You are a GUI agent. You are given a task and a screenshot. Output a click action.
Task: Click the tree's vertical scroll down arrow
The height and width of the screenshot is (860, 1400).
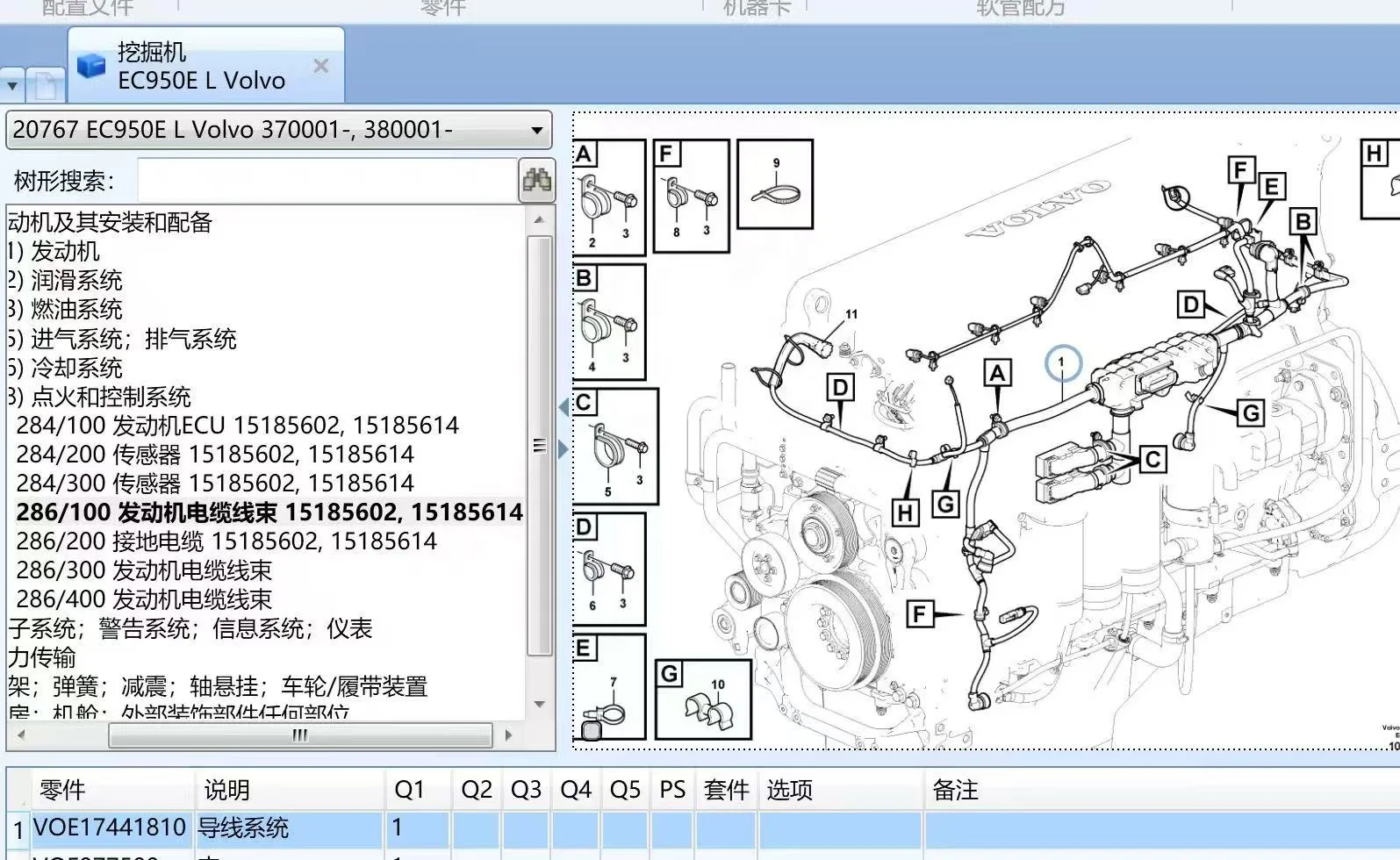point(539,704)
